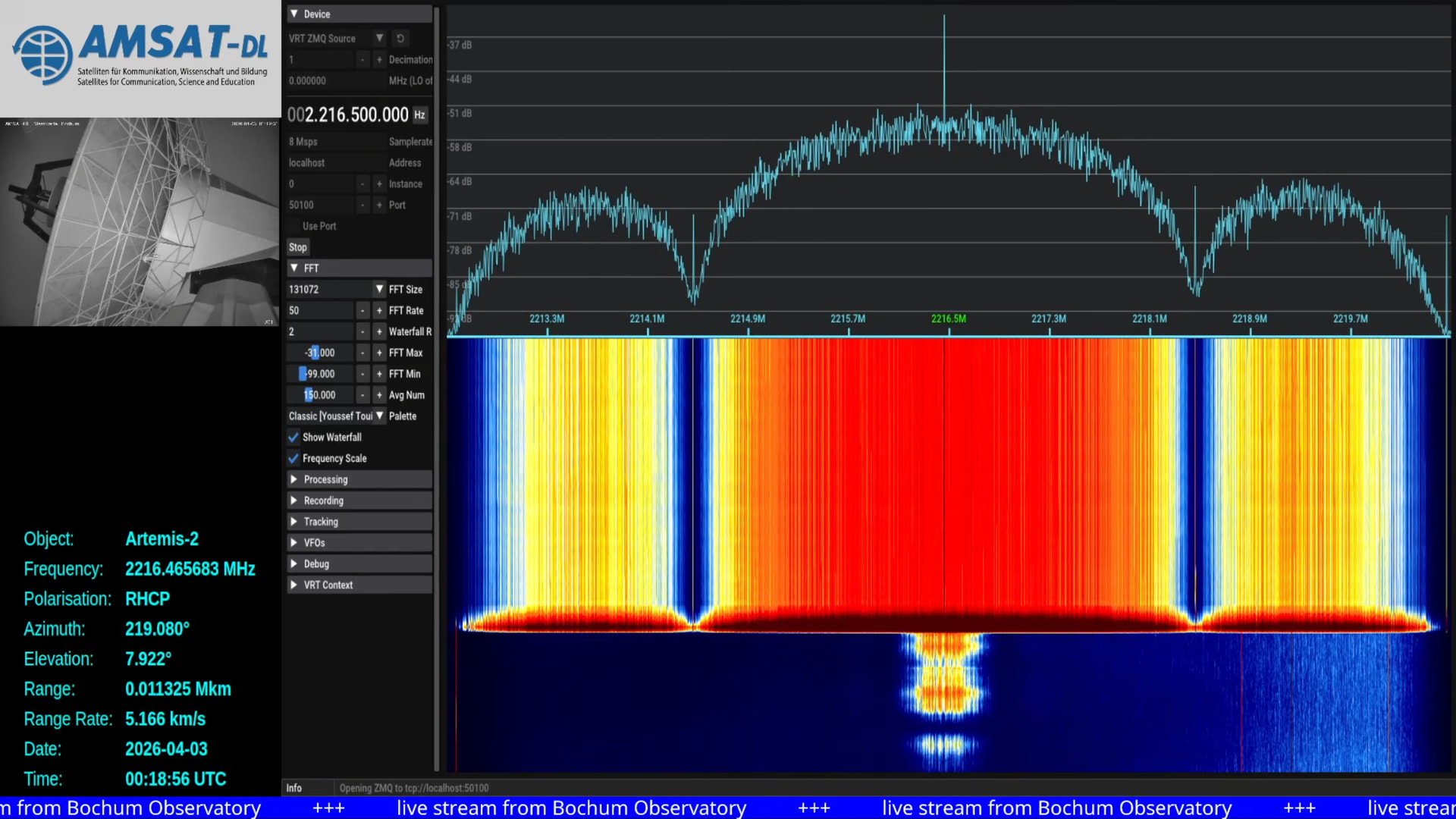Click the refresh device sources icon

click(400, 38)
